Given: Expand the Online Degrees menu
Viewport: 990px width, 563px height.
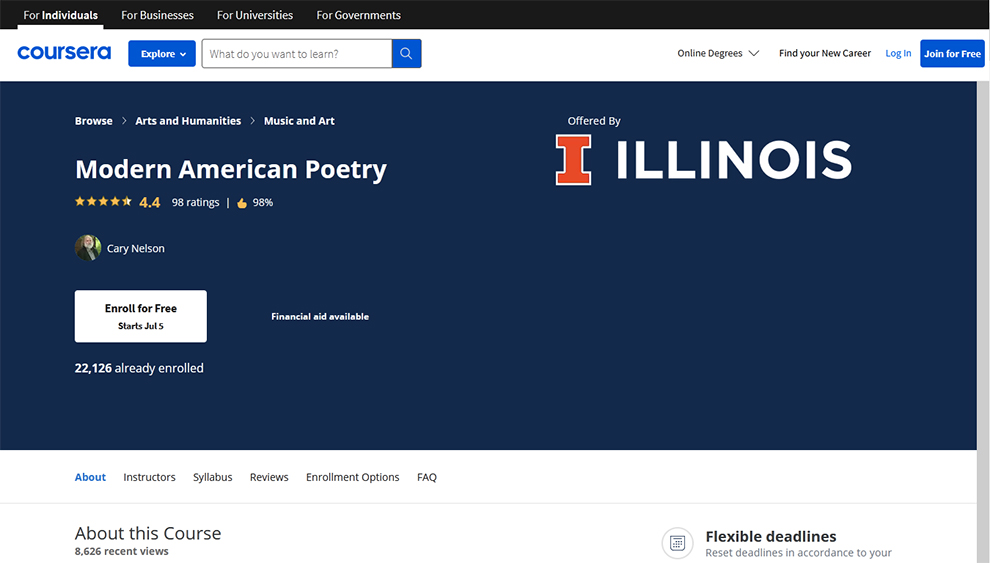Looking at the screenshot, I should [x=718, y=53].
